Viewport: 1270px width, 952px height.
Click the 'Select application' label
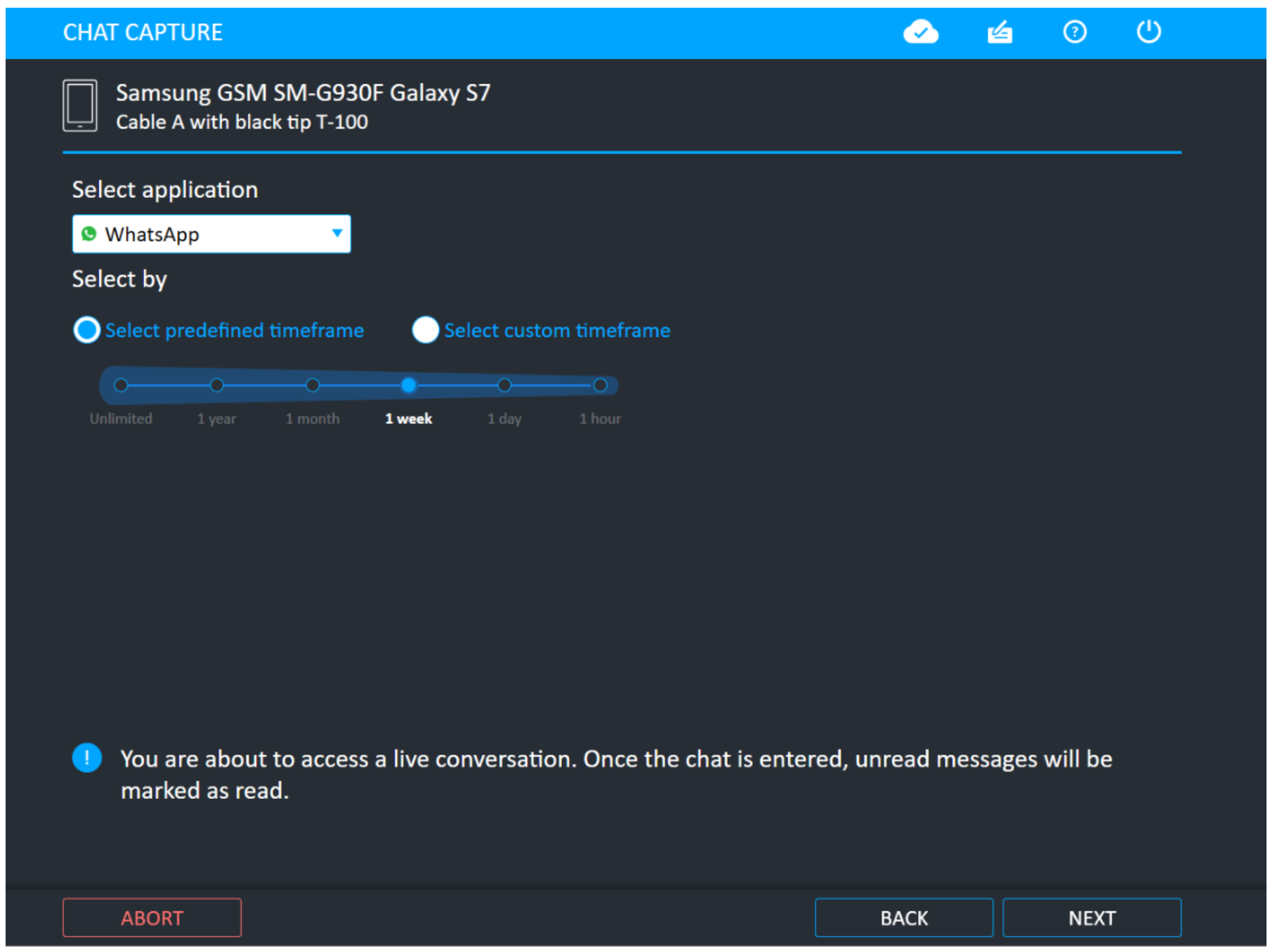[165, 190]
